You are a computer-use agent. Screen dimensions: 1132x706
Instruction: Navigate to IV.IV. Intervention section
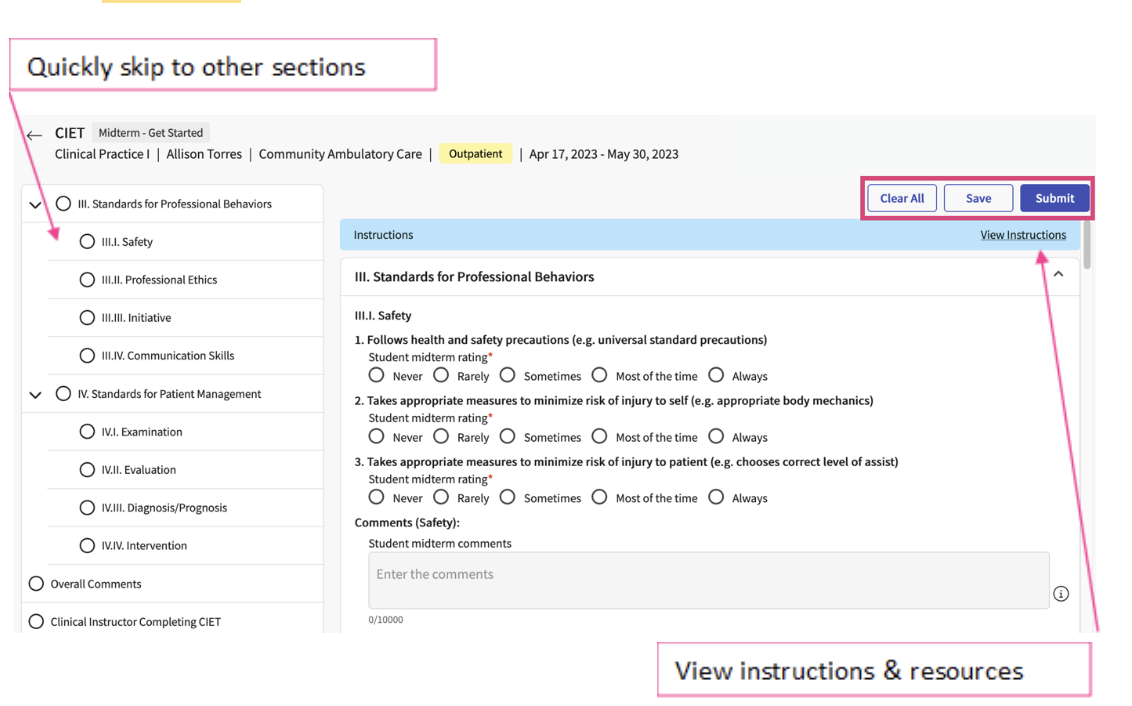tap(143, 546)
